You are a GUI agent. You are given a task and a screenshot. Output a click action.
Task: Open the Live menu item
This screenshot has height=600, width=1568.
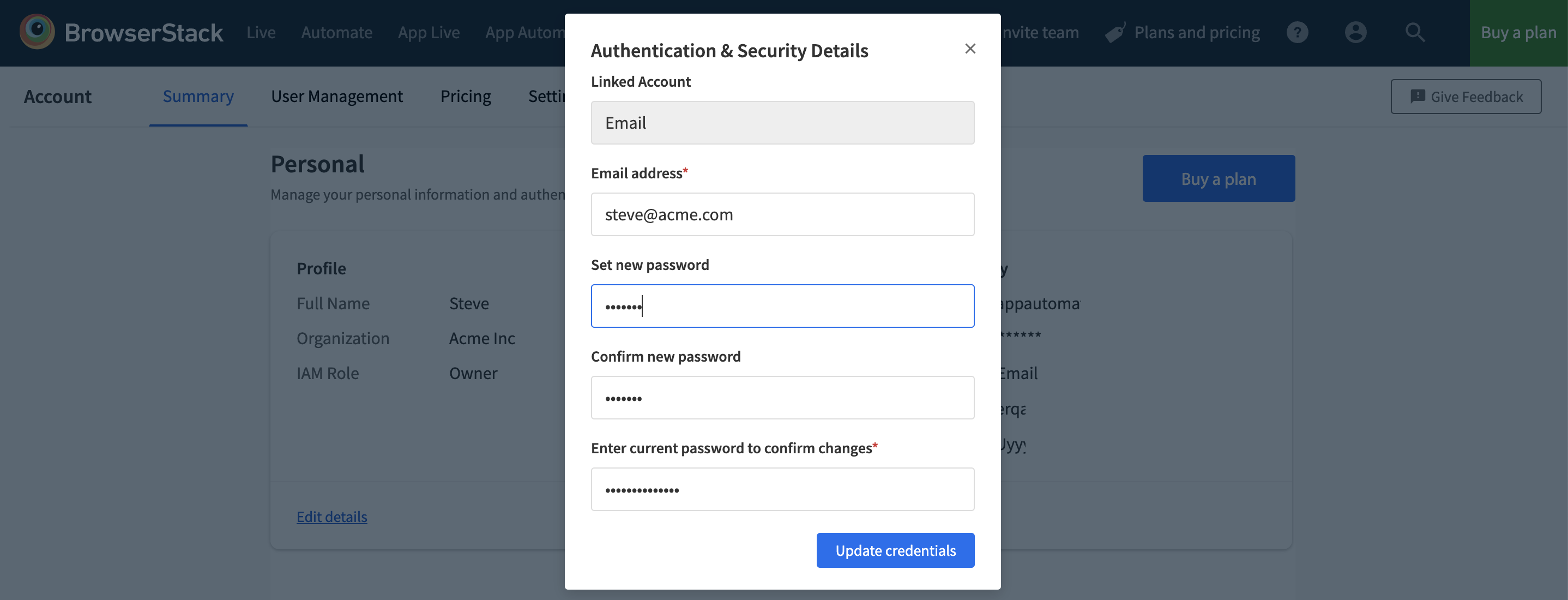click(261, 32)
